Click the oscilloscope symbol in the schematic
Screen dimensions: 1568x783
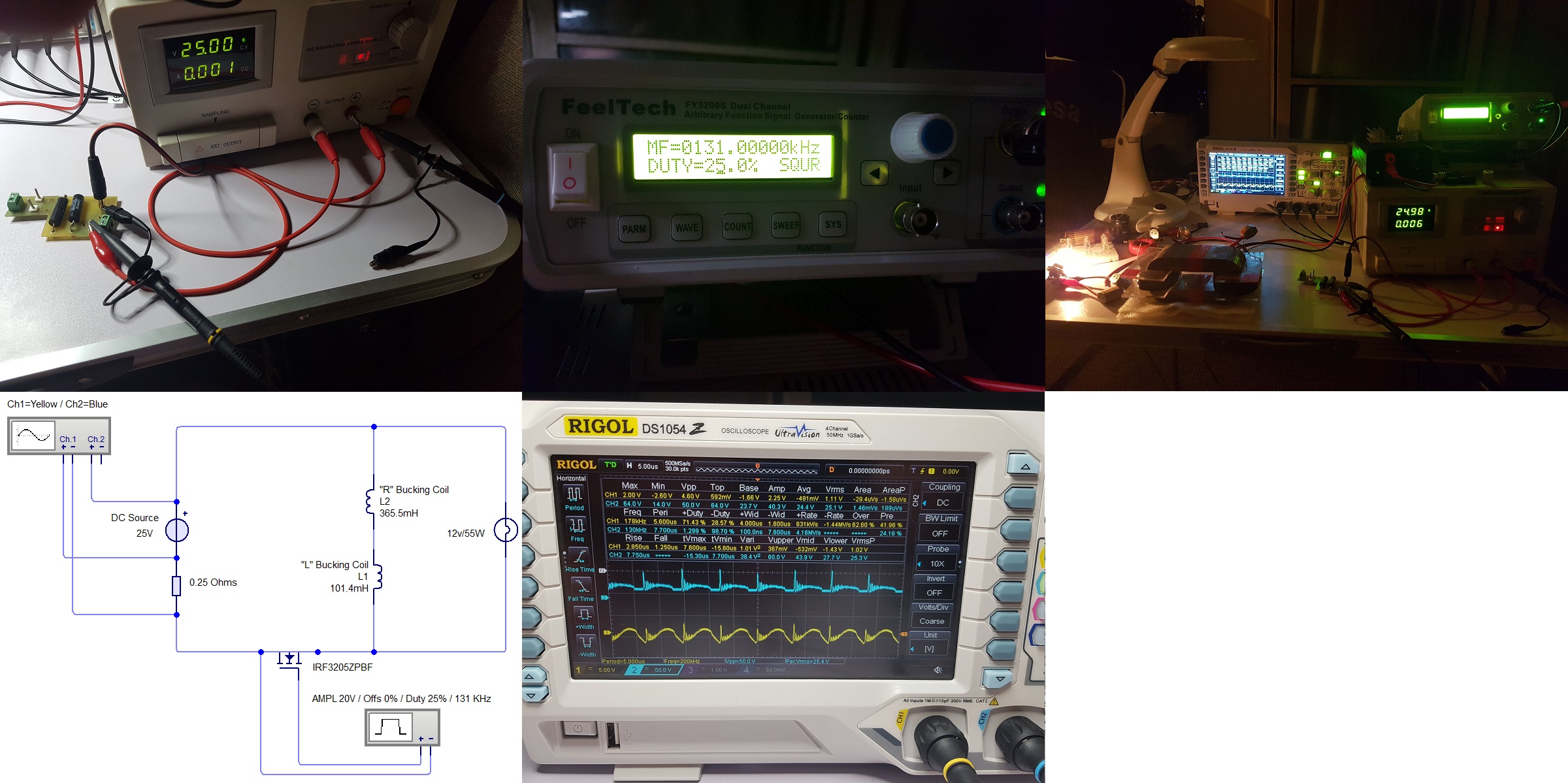tap(59, 436)
